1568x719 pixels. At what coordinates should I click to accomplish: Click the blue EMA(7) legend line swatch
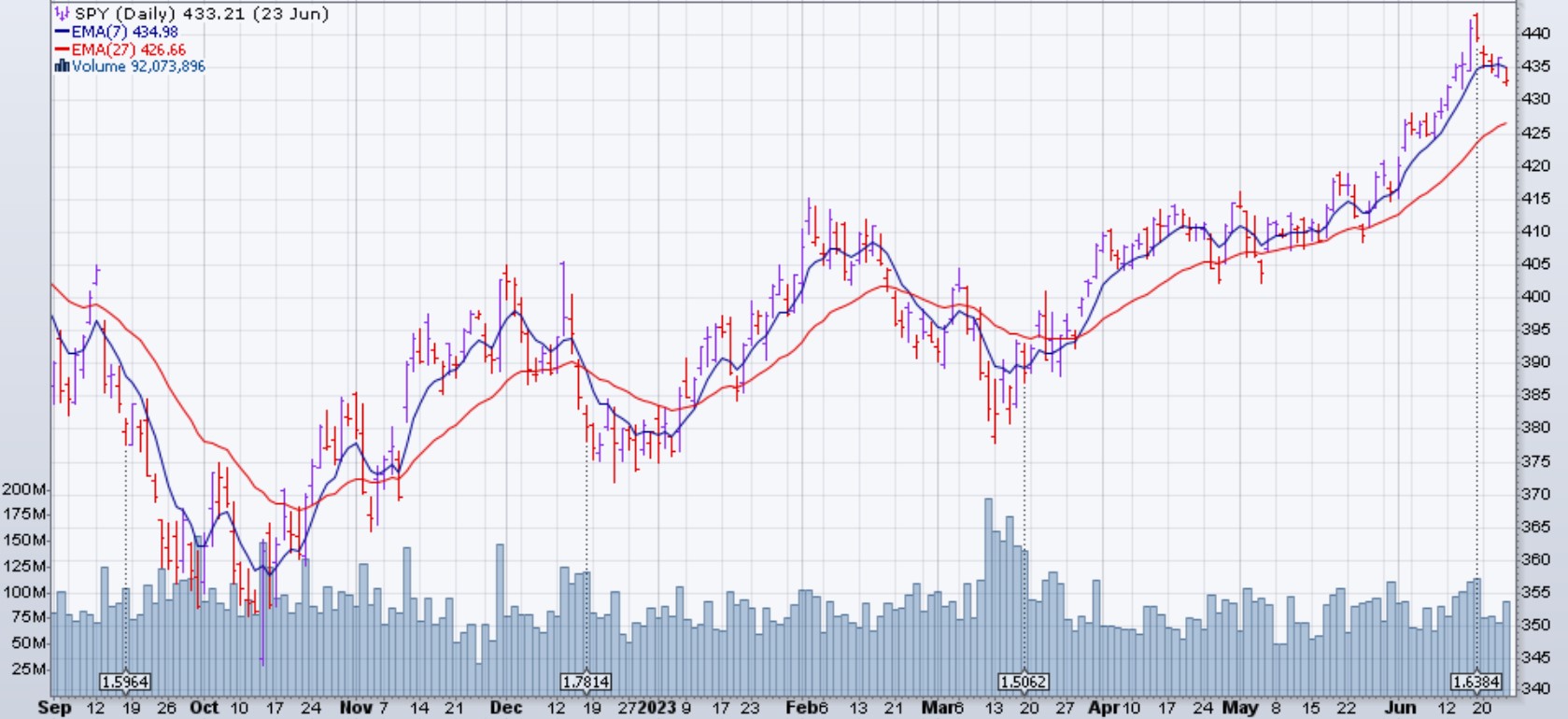(62, 32)
